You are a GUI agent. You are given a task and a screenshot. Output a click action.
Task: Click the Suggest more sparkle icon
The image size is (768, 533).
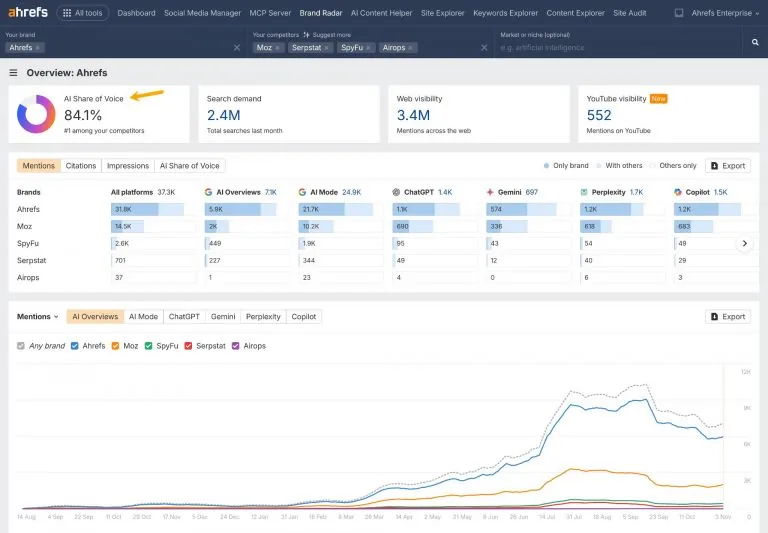[307, 35]
